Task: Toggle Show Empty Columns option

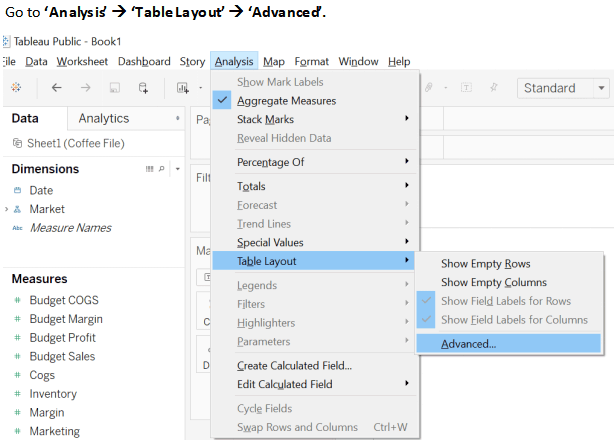Action: click(509, 282)
